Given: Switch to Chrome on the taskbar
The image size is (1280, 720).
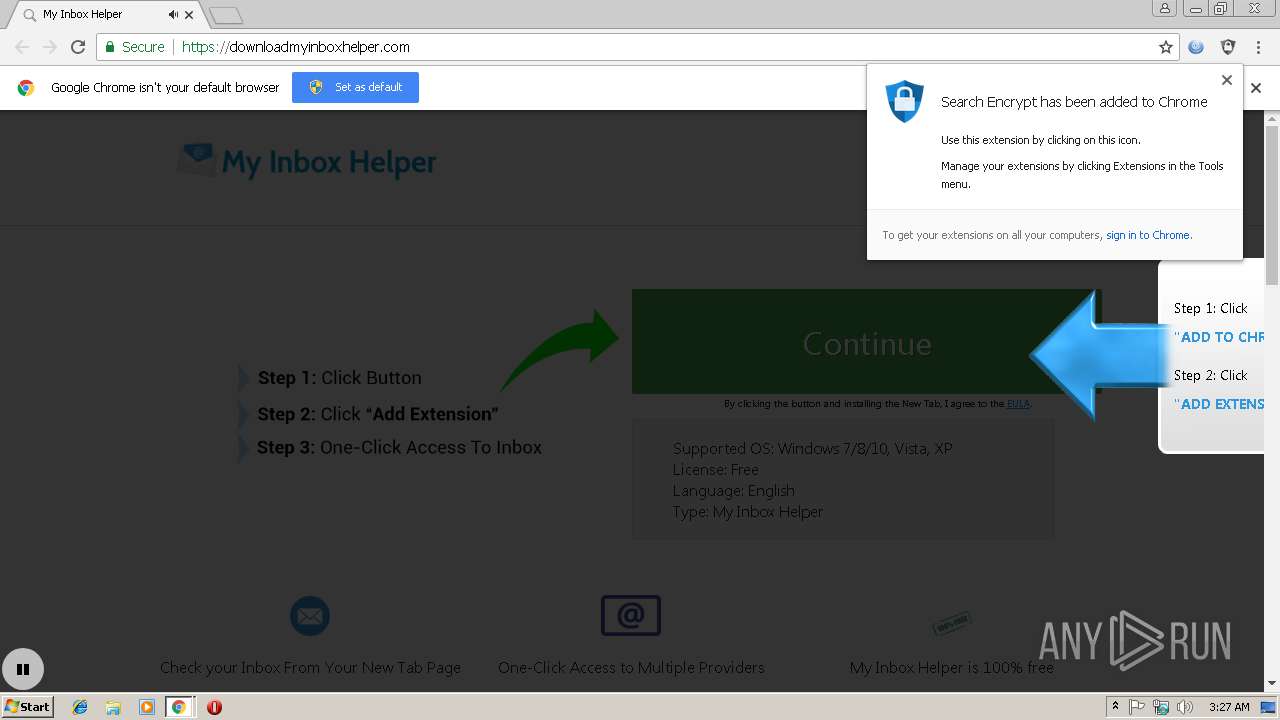Looking at the screenshot, I should pos(179,707).
